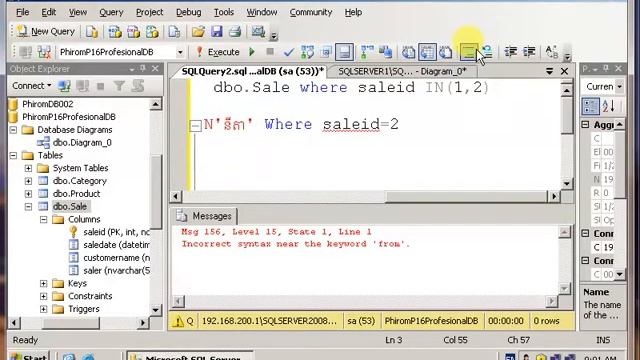Screen dimensions: 640x360
Task: Click the Change Connection icon
Action: [x=44, y=52]
